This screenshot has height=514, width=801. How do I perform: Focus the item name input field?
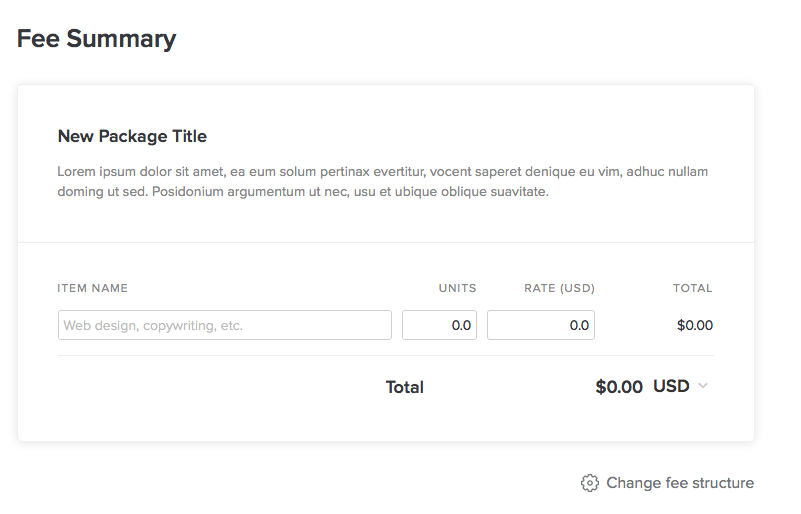pos(225,325)
